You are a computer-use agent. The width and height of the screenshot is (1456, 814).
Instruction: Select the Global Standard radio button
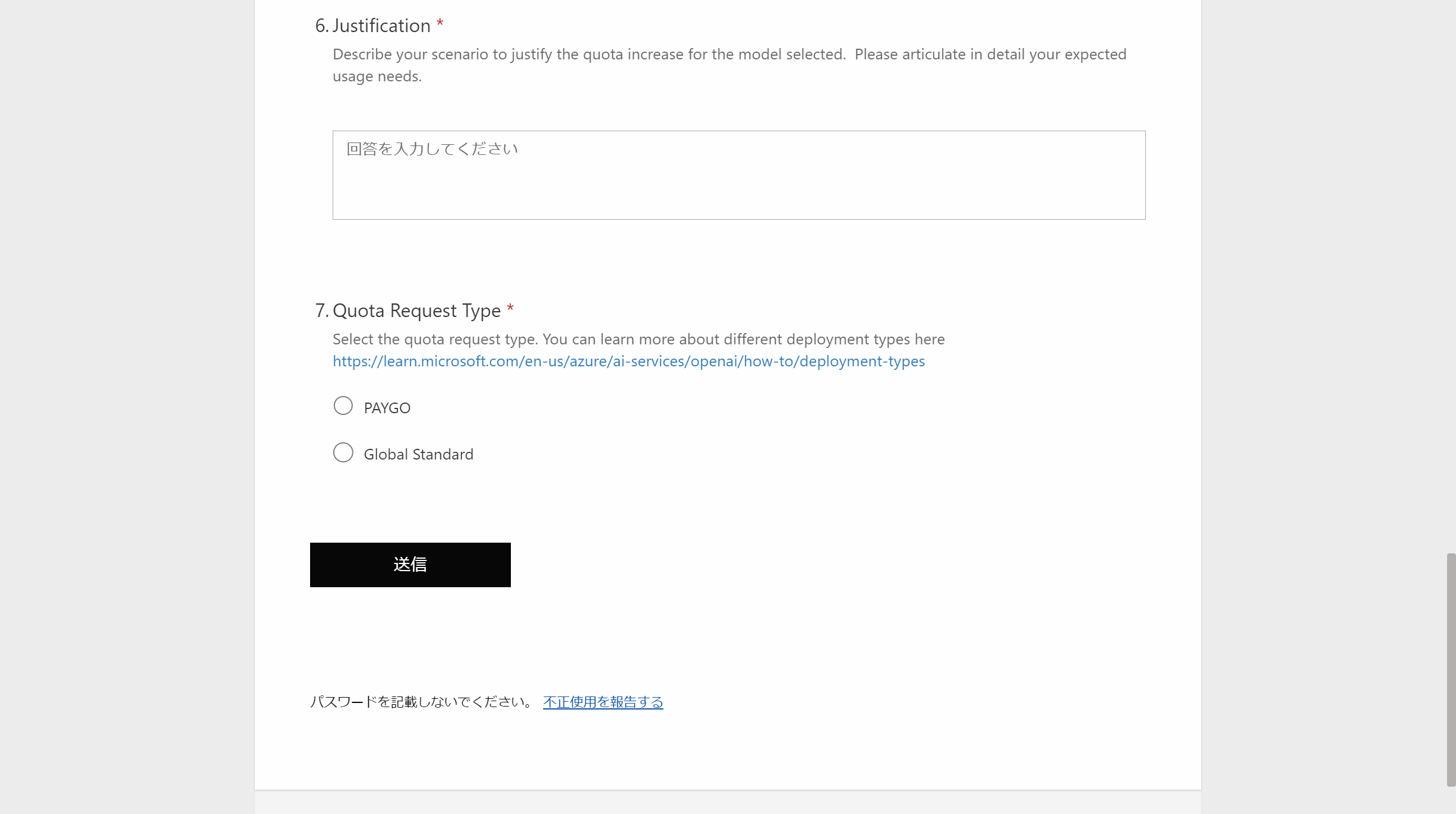(343, 452)
